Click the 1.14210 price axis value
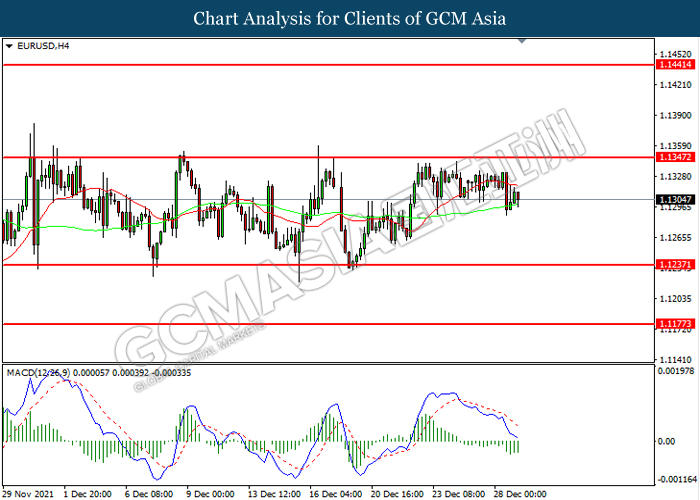 675,85
